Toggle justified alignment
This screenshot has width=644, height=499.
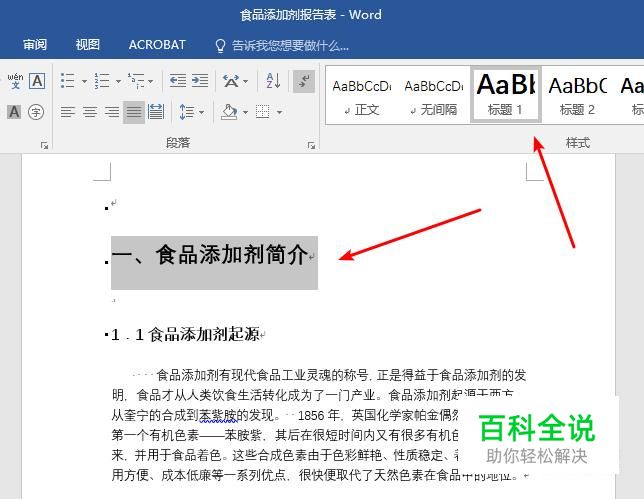click(134, 112)
